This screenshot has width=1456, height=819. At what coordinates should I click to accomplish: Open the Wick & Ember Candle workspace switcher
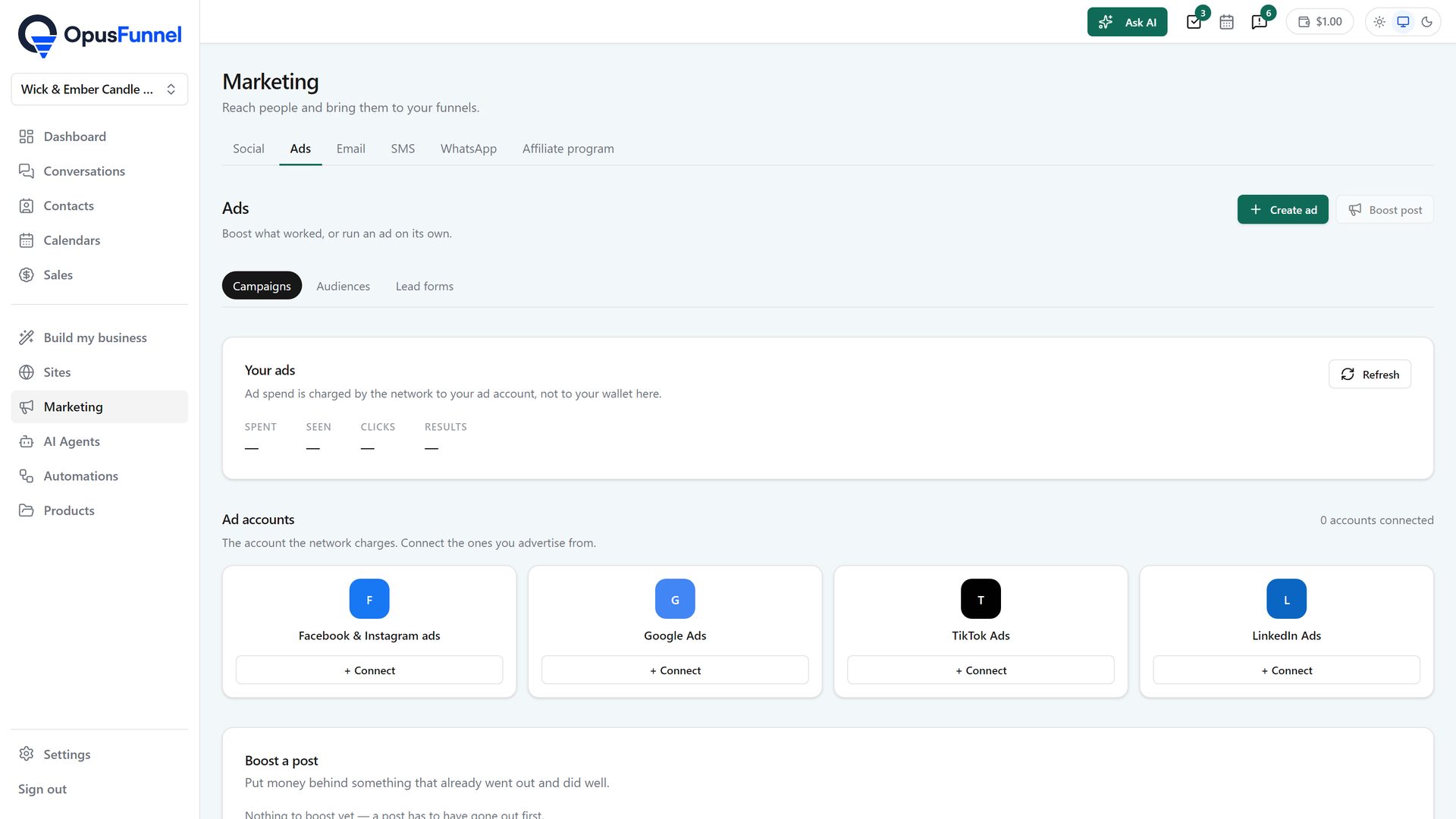point(99,89)
